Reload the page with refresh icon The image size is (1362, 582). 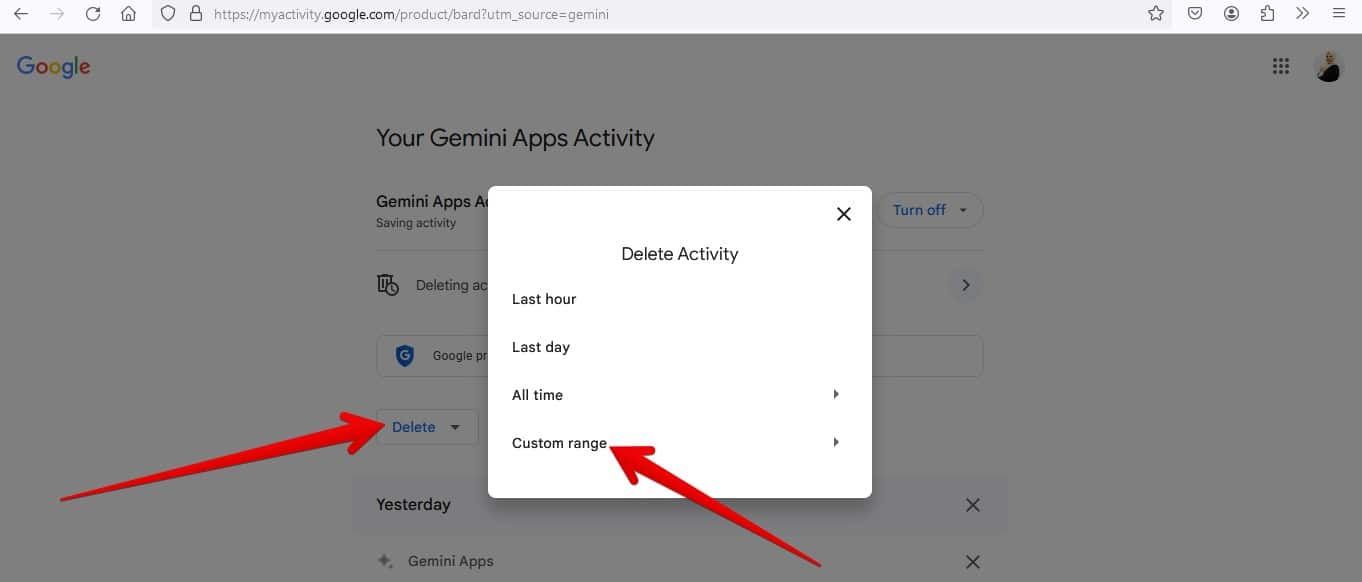pyautogui.click(x=93, y=14)
